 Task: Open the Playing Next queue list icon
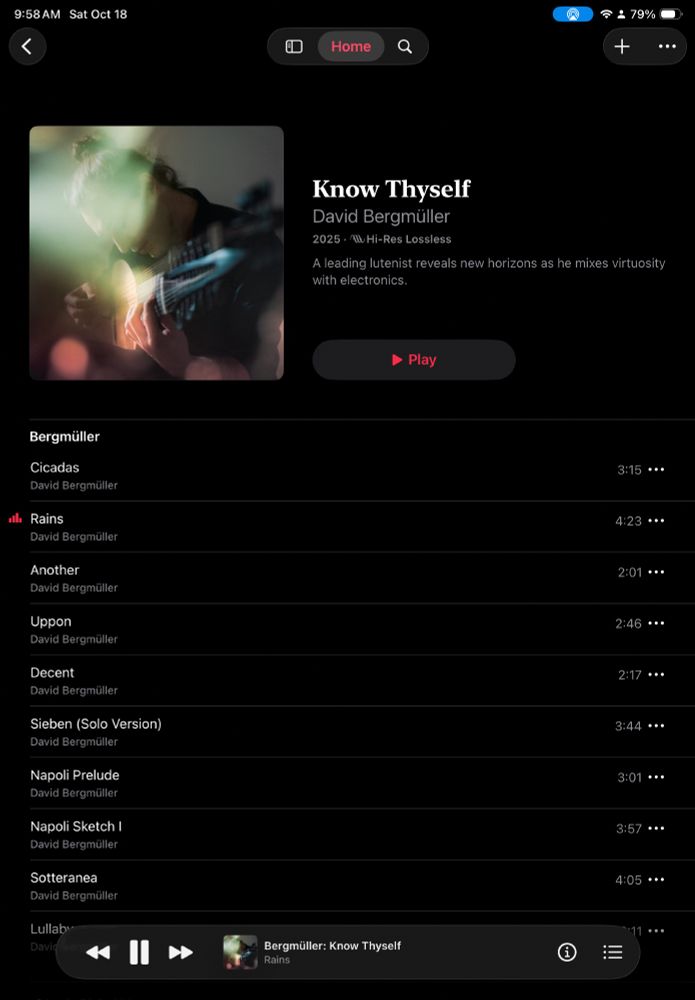613,952
